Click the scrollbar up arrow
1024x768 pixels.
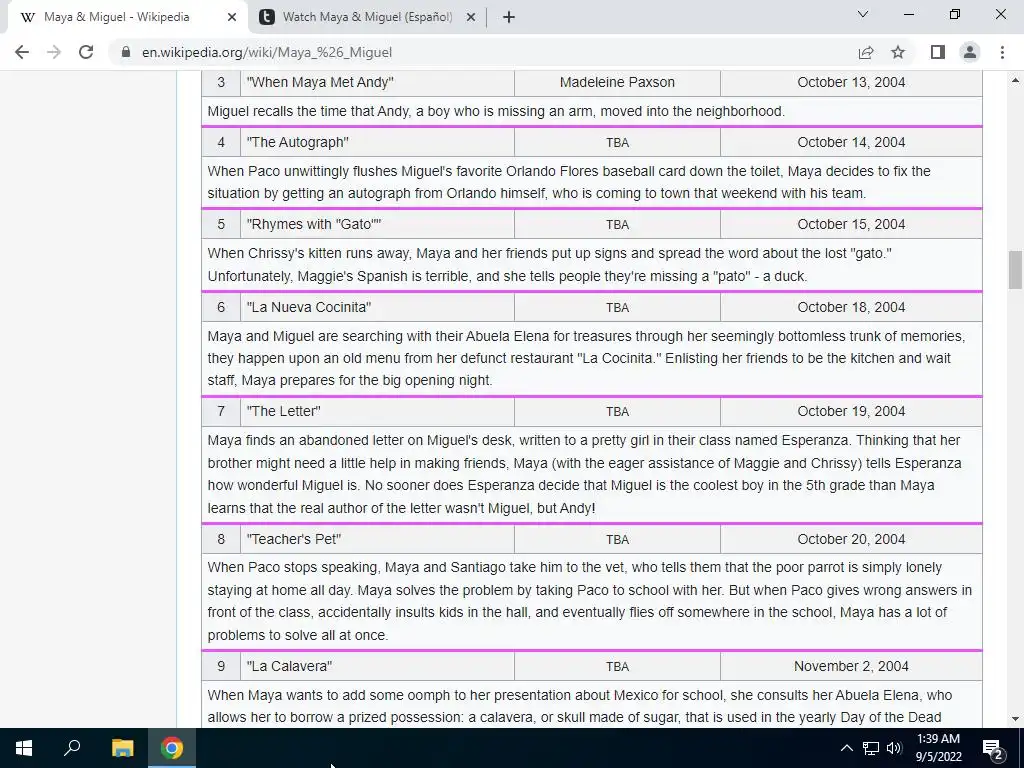(x=1016, y=80)
